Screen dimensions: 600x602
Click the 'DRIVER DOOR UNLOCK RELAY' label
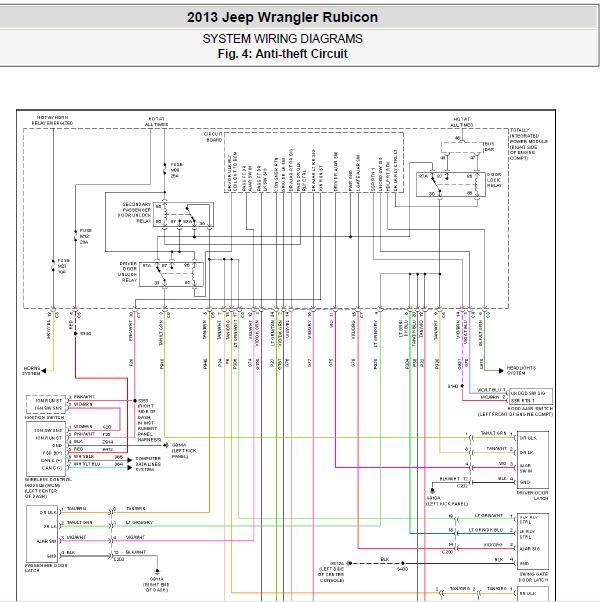tap(127, 272)
